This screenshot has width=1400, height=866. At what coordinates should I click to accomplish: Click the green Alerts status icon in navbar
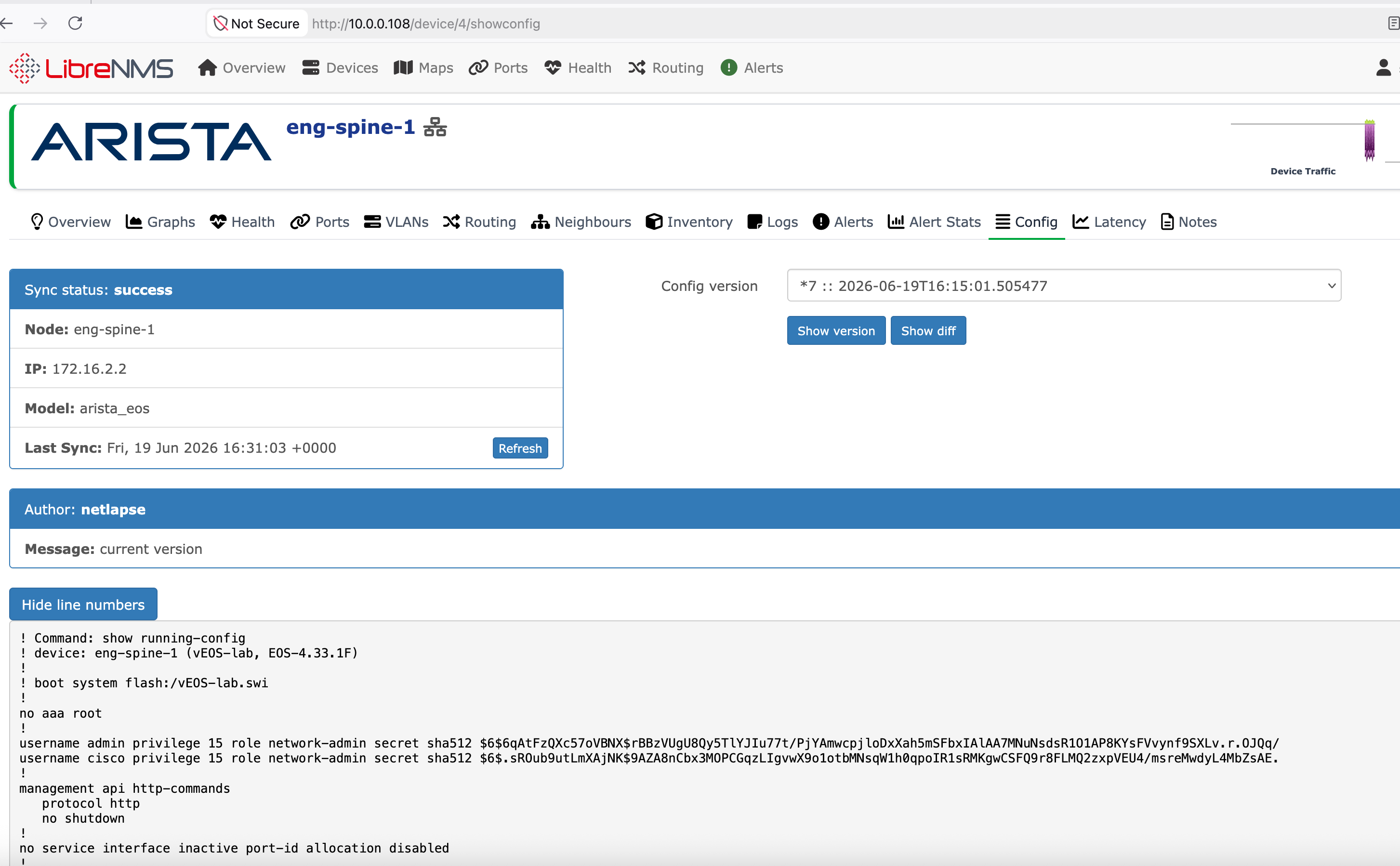tap(728, 67)
